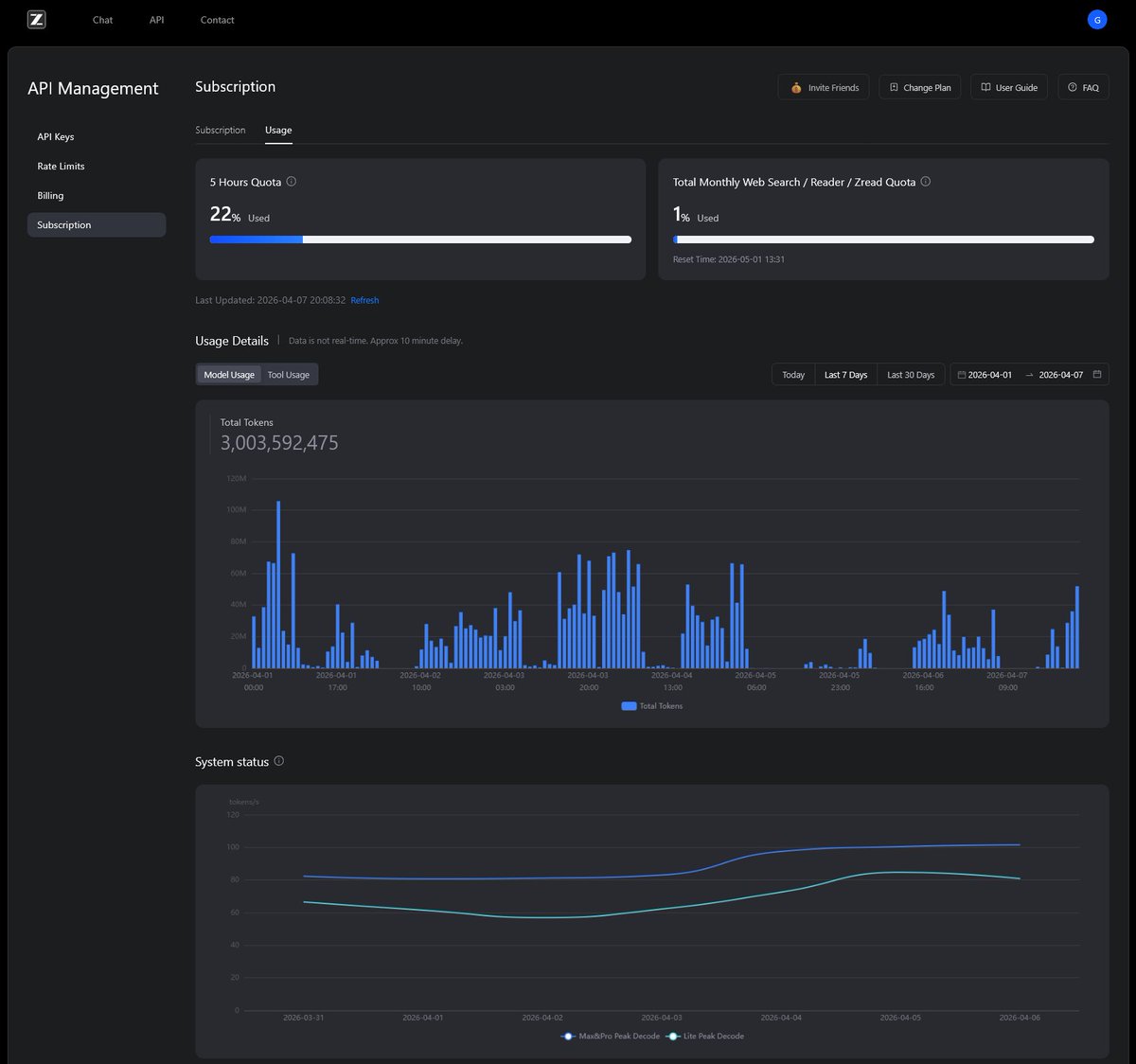Click the Monthly Web Search quota progress bar
Viewport: 1136px width, 1064px height.
(883, 239)
